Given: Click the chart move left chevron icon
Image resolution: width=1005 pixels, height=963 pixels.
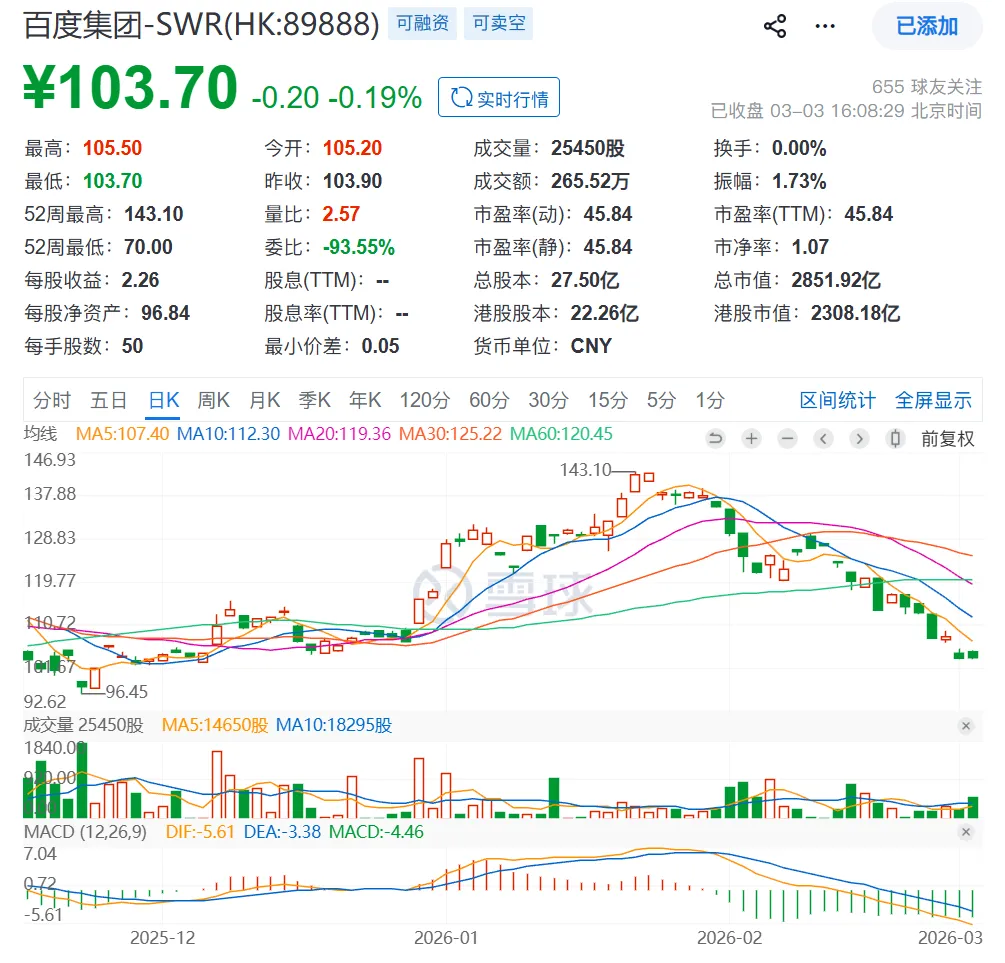Looking at the screenshot, I should pos(824,439).
